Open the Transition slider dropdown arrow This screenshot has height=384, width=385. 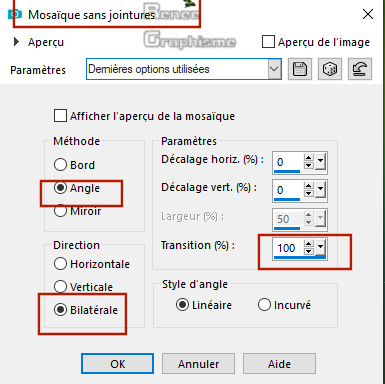tap(320, 248)
